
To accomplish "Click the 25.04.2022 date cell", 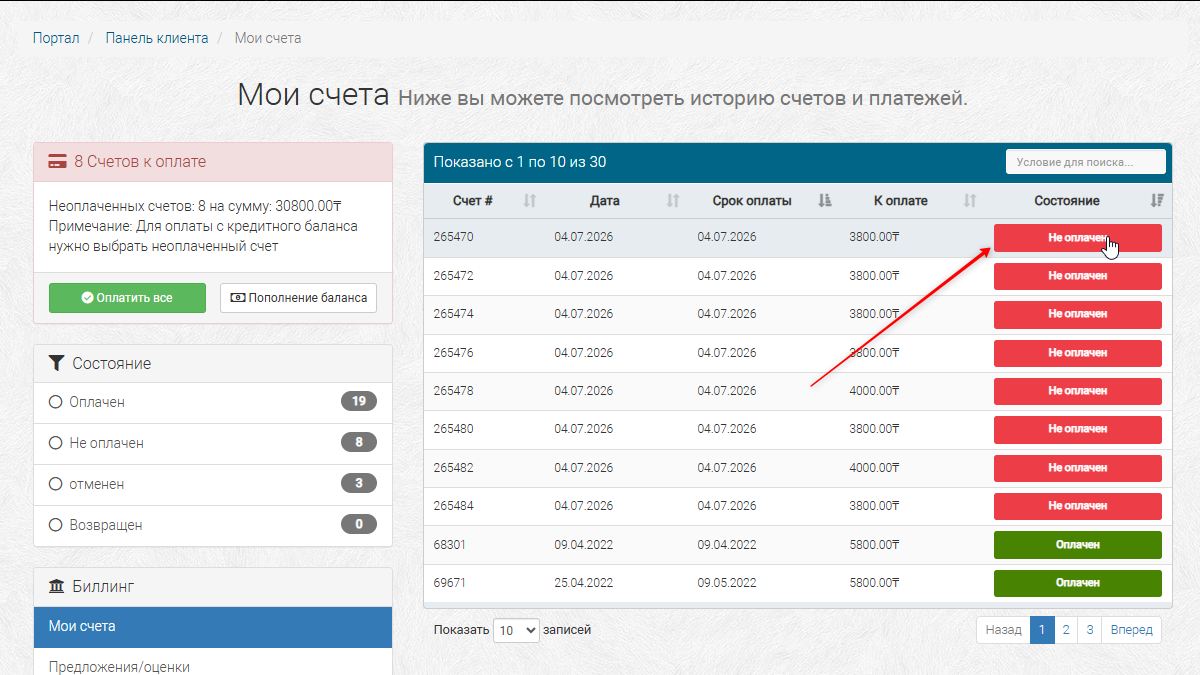I will [x=584, y=583].
